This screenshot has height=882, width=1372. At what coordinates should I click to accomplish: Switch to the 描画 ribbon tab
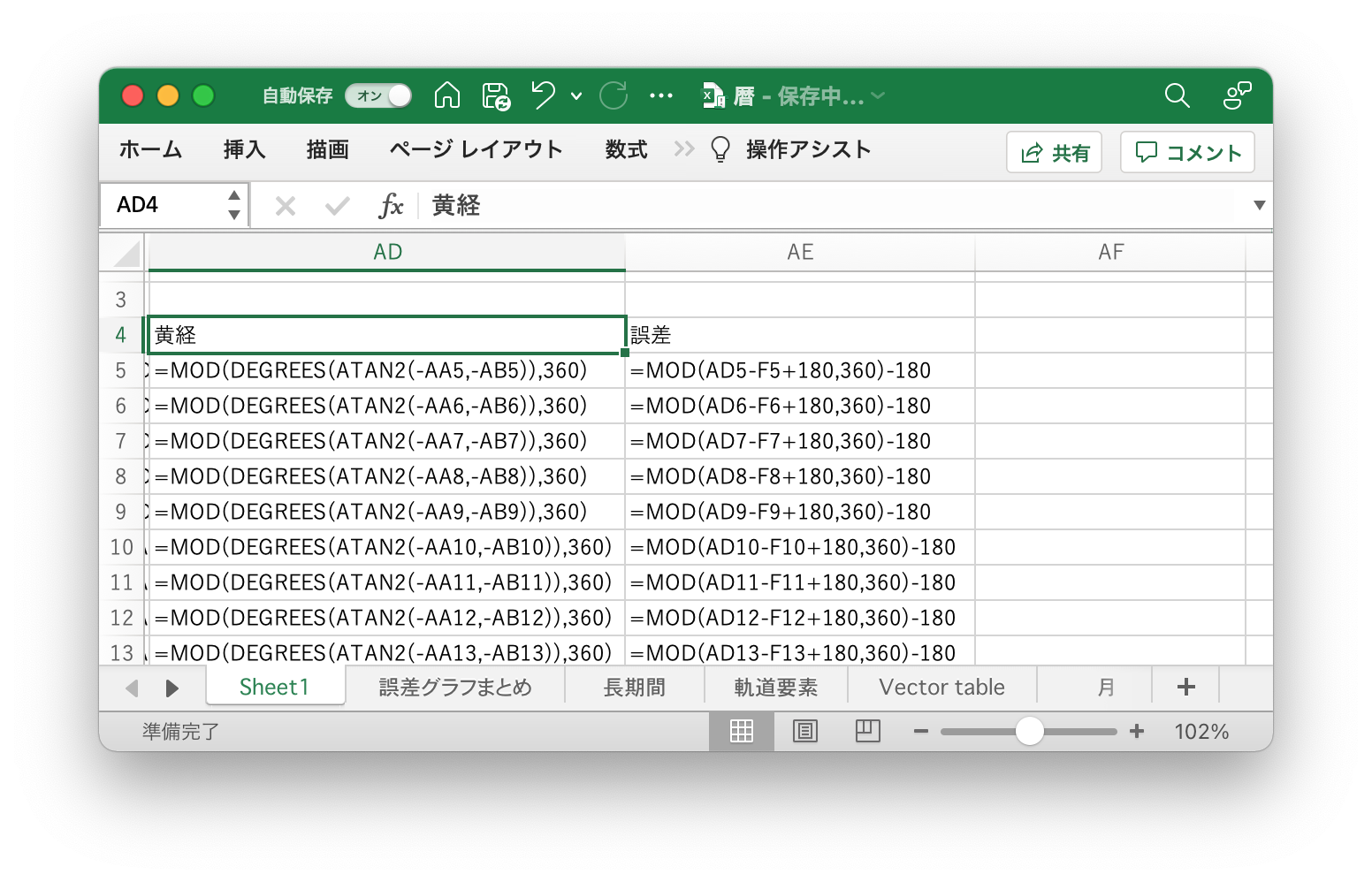pos(327,149)
